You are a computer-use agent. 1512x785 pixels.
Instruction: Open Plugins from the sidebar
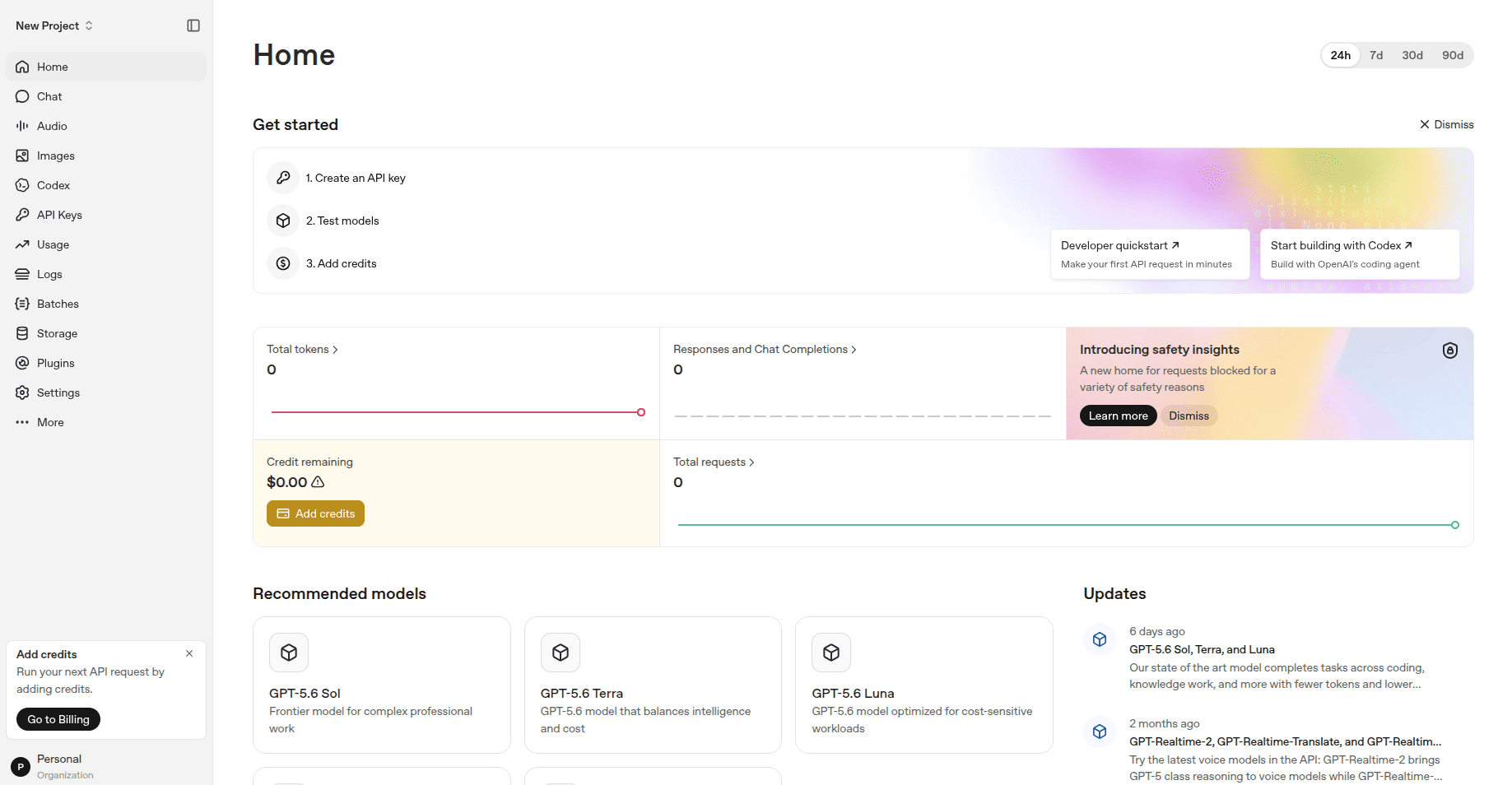(106, 363)
